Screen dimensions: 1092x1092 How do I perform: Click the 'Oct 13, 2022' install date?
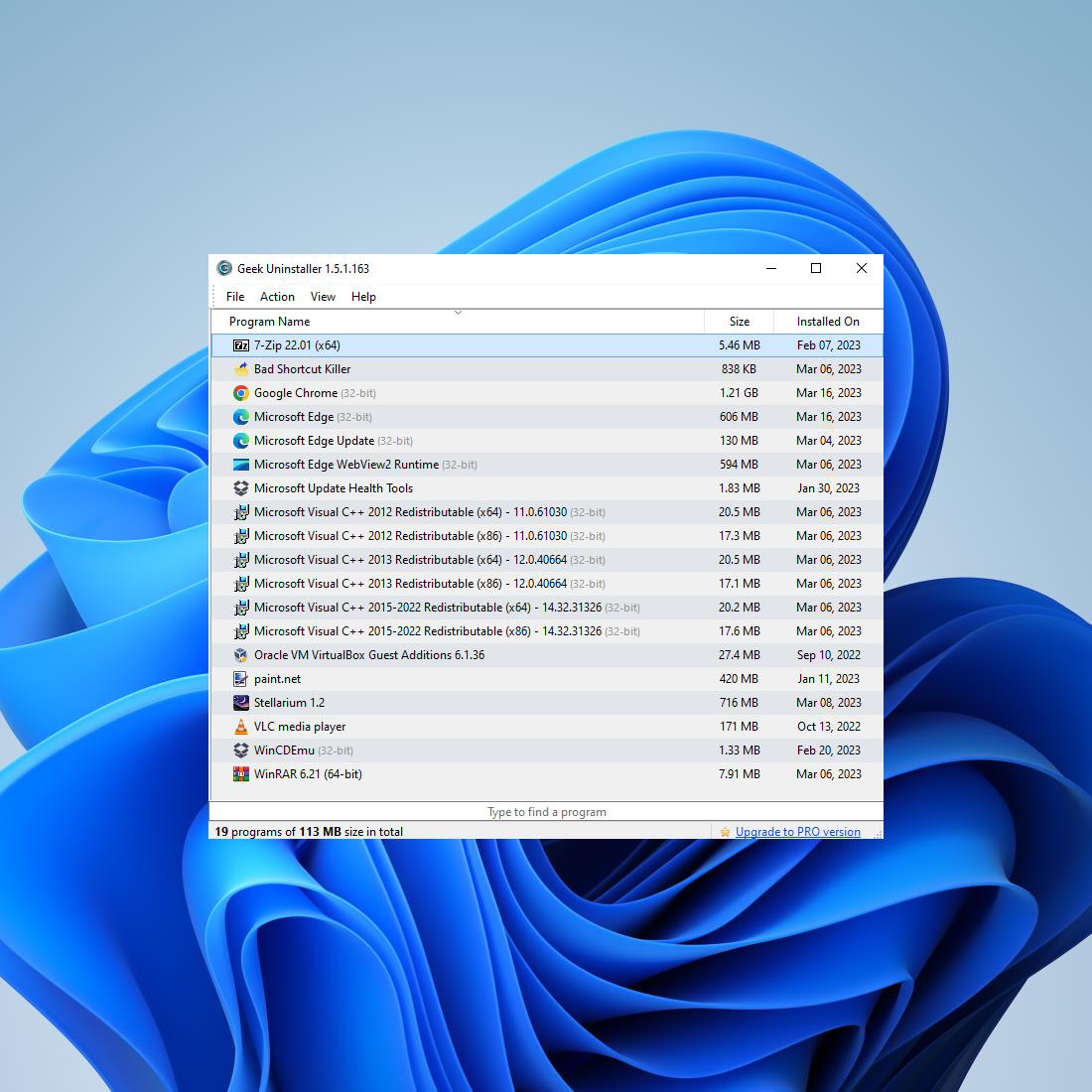point(829,727)
